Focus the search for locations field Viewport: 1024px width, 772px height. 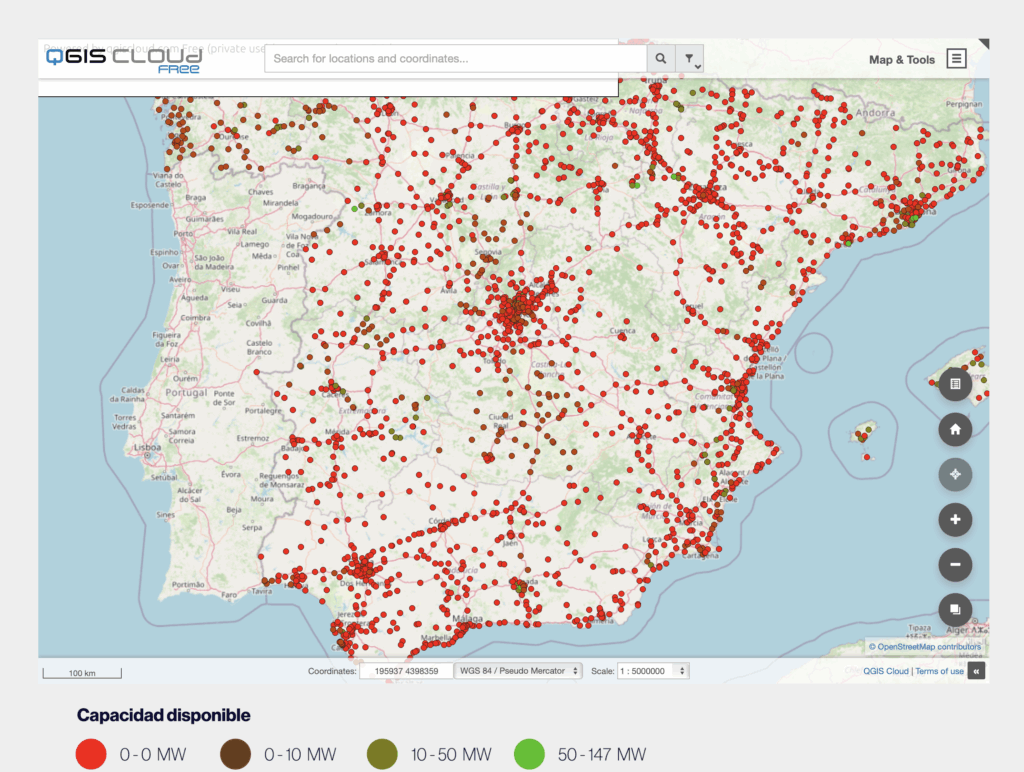click(456, 59)
